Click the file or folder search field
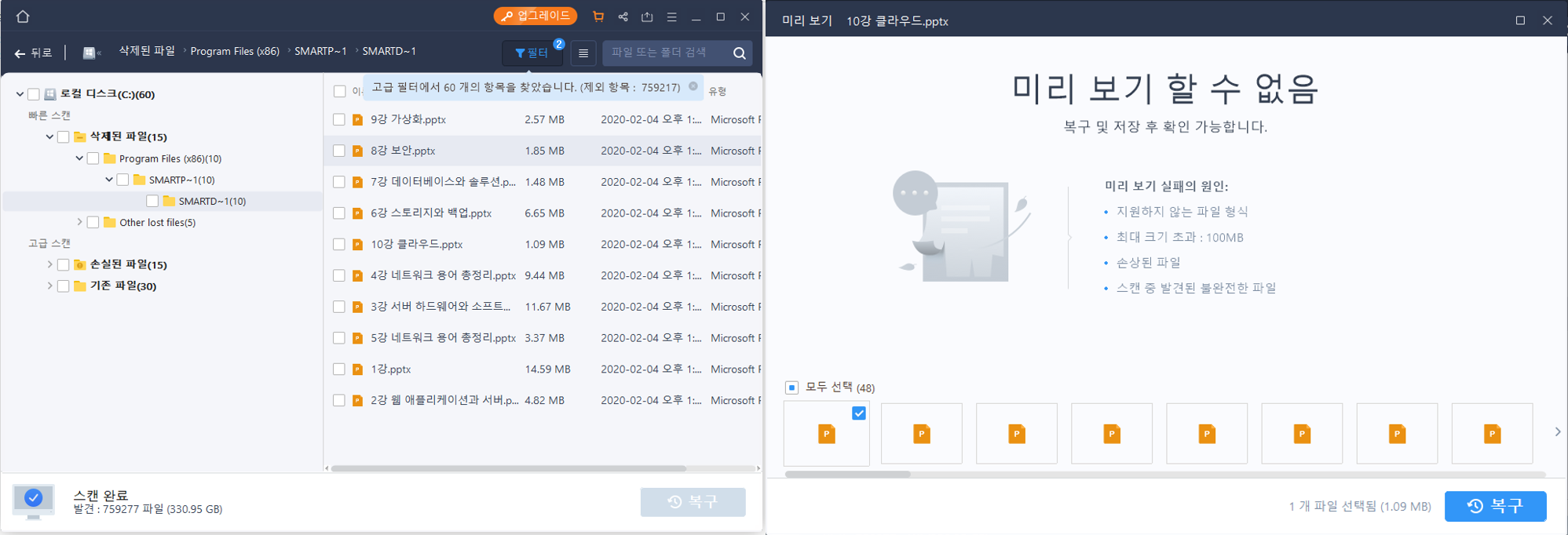This screenshot has height=535, width=1568. pos(666,53)
